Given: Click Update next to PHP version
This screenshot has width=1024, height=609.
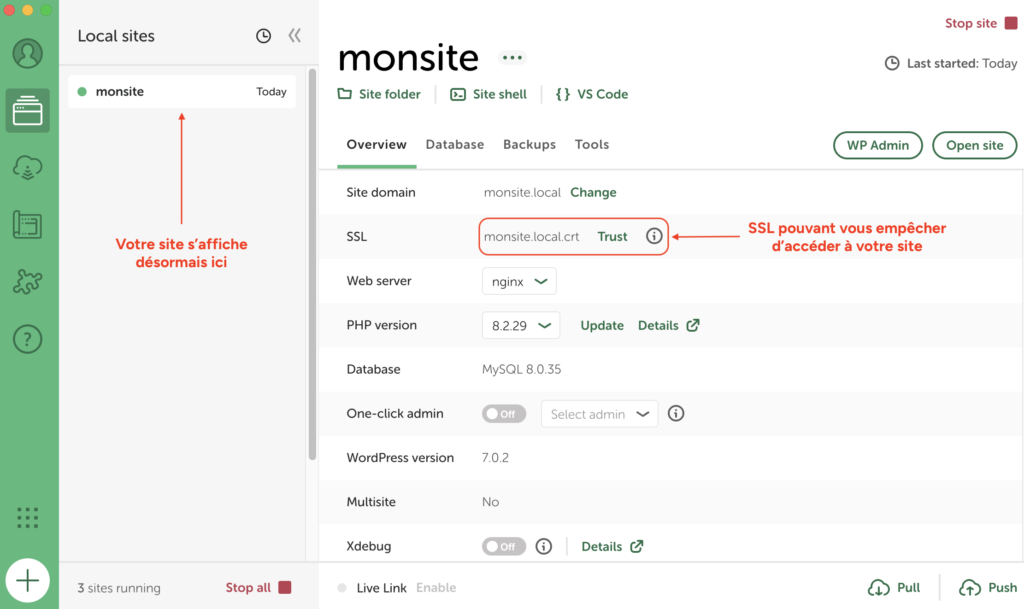Looking at the screenshot, I should pyautogui.click(x=602, y=325).
